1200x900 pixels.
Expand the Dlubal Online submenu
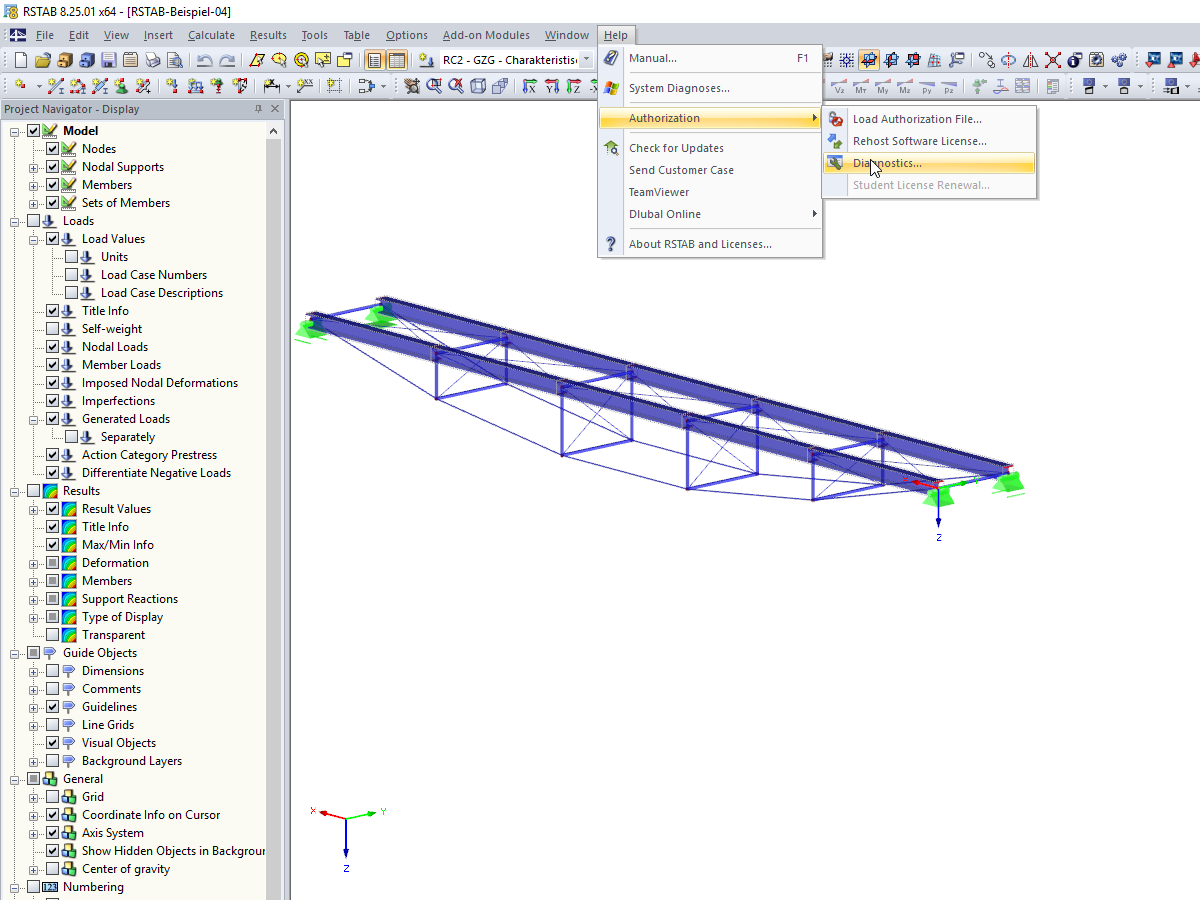(710, 214)
